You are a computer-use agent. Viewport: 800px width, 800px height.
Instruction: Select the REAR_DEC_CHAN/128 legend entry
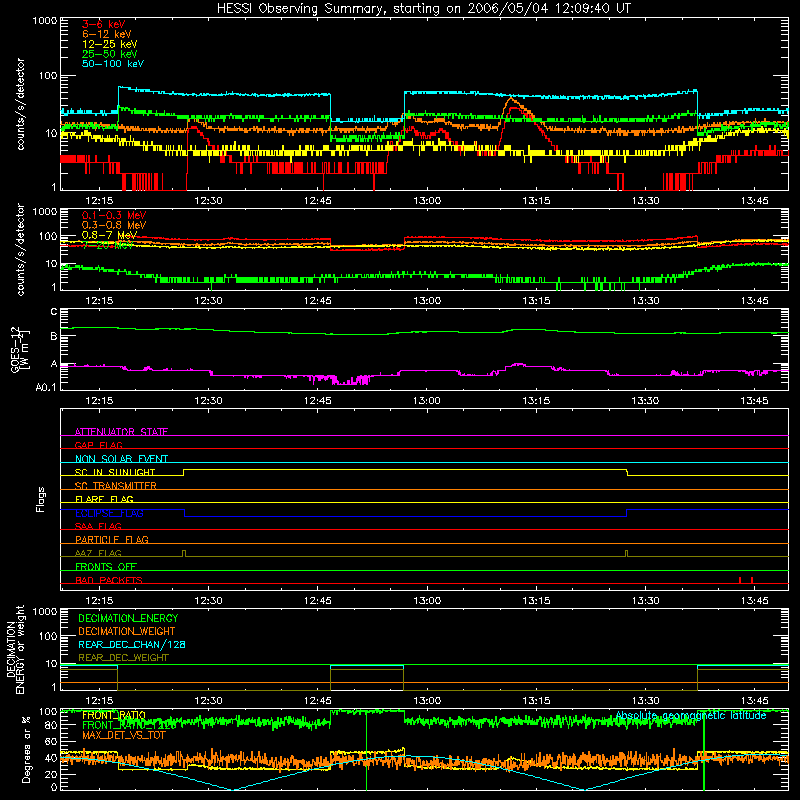coord(132,644)
